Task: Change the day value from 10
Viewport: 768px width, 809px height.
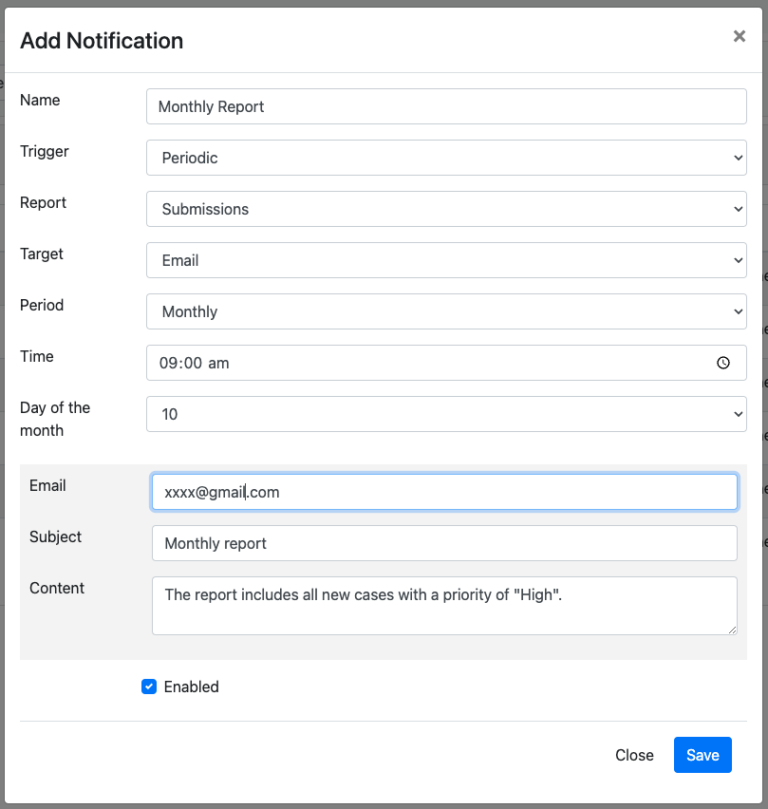Action: click(446, 413)
